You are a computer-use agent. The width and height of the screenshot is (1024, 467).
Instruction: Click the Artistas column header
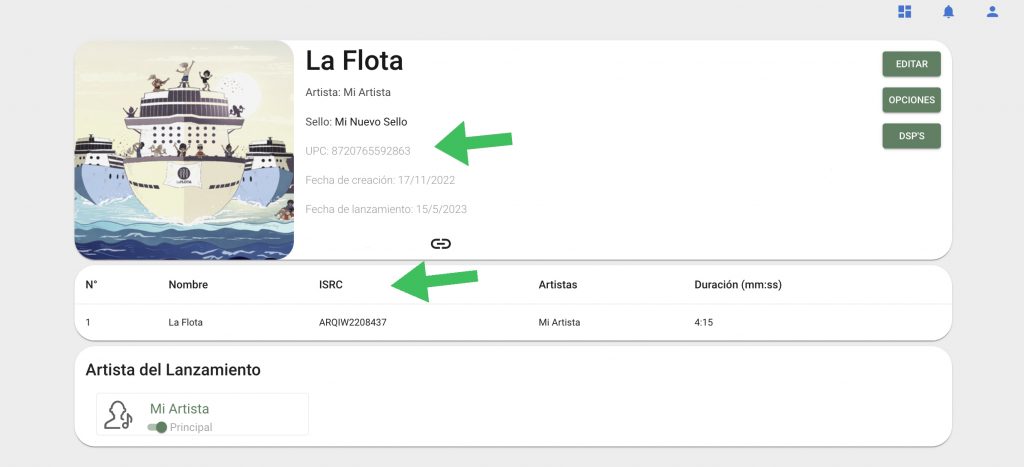(x=558, y=285)
